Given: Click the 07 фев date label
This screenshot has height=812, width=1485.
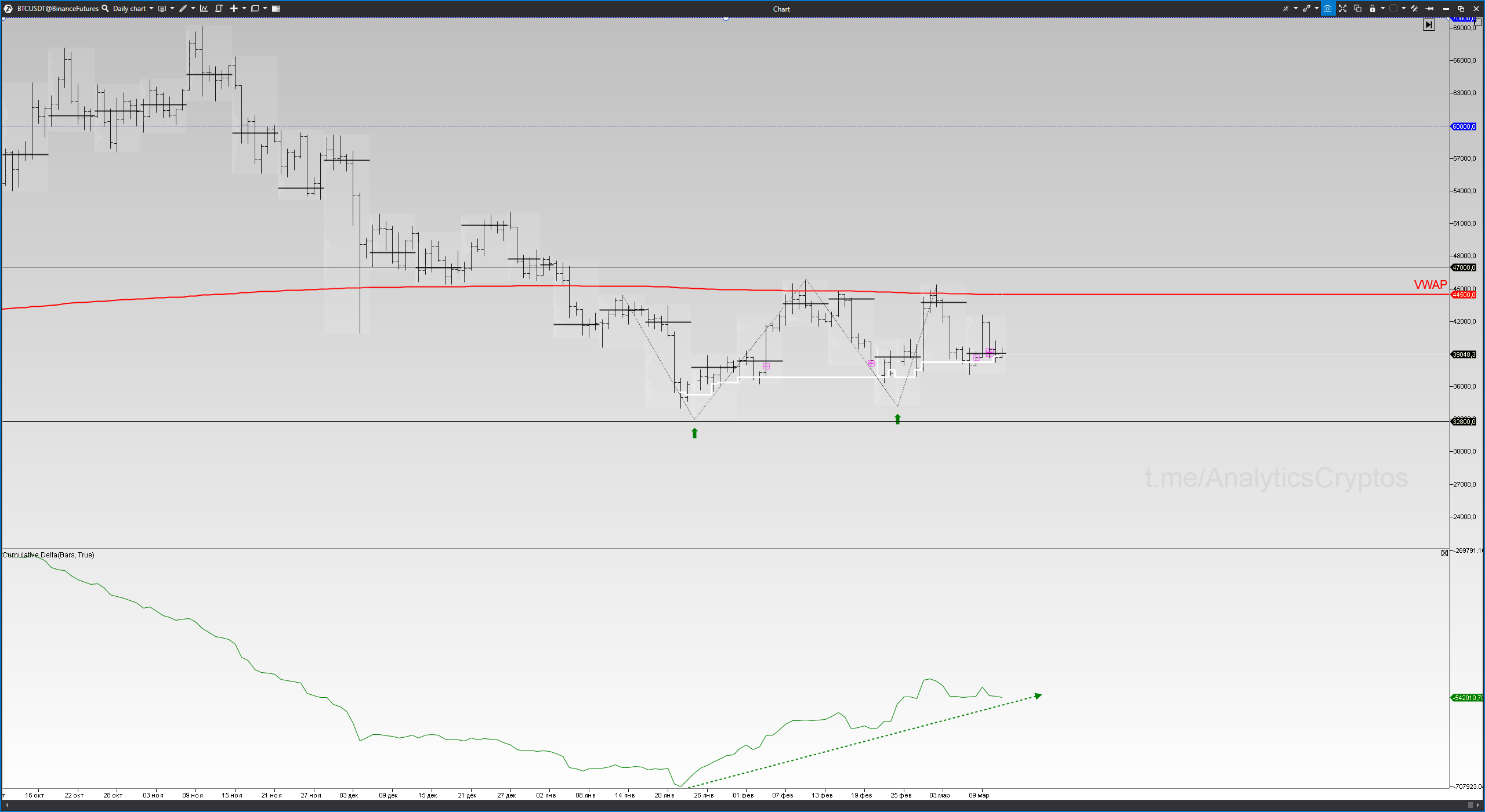Looking at the screenshot, I should tap(783, 795).
